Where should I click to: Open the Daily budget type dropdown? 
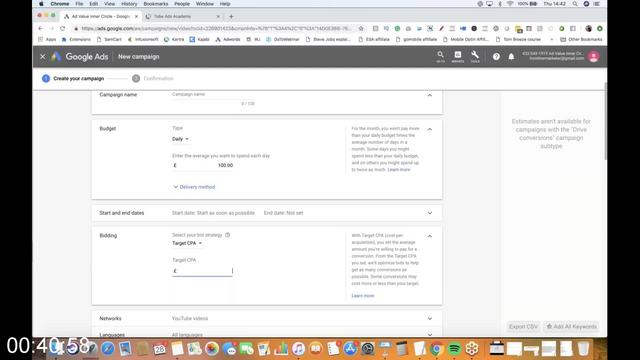point(180,139)
